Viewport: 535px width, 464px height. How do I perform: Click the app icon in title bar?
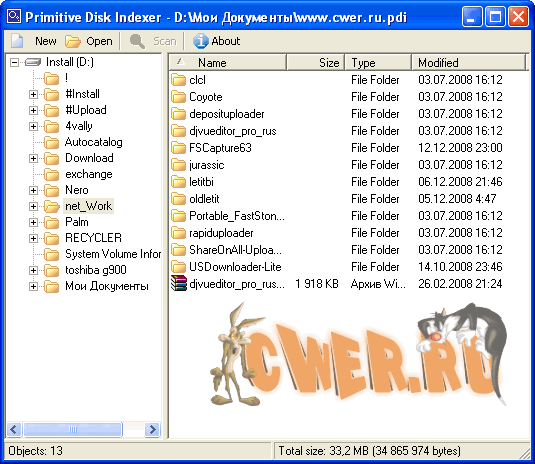coord(14,17)
